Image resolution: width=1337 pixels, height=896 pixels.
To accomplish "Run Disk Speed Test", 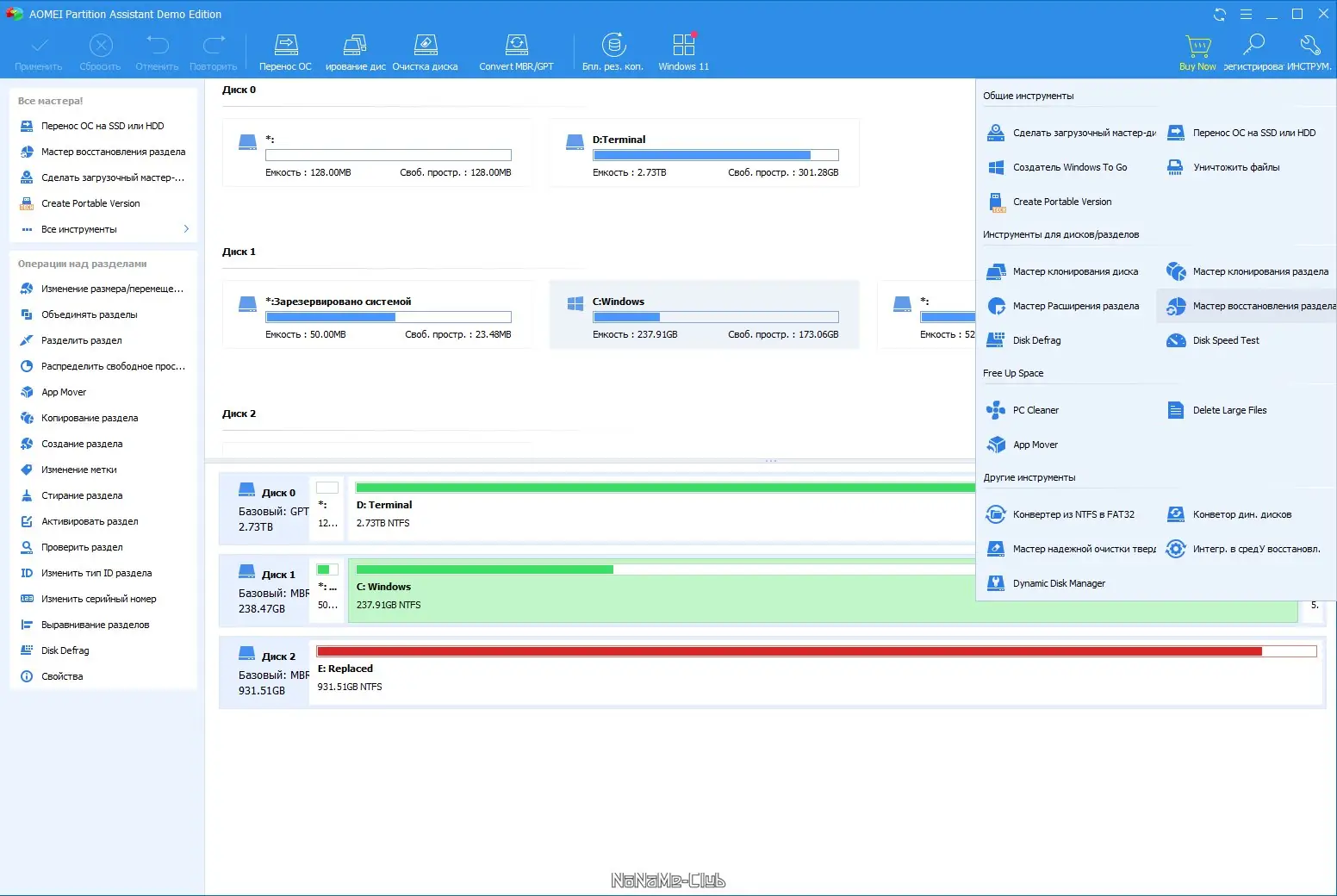I will 1212,340.
